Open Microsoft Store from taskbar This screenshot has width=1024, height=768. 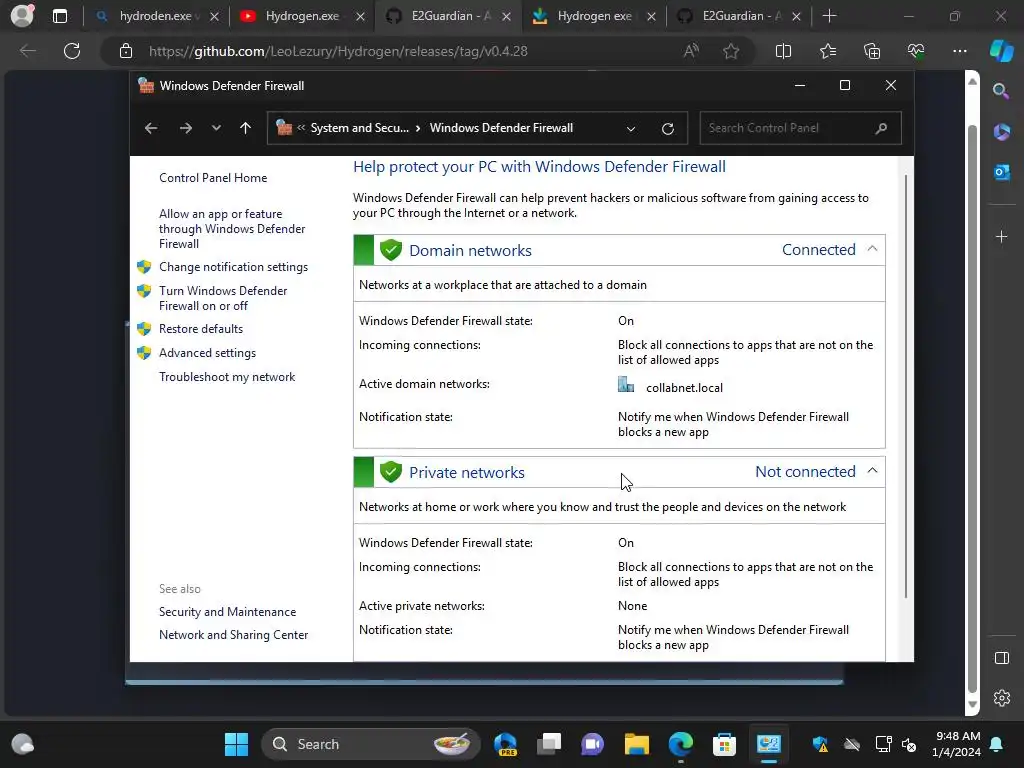[724, 744]
